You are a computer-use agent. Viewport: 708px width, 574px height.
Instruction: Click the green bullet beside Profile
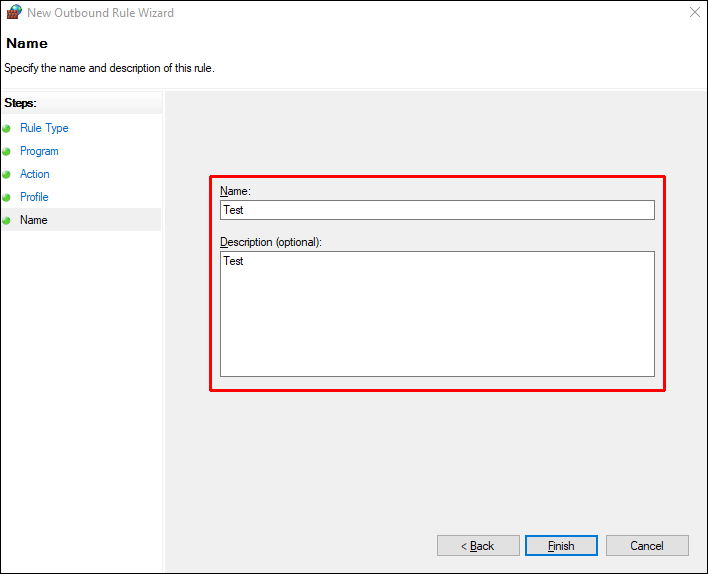[7, 198]
